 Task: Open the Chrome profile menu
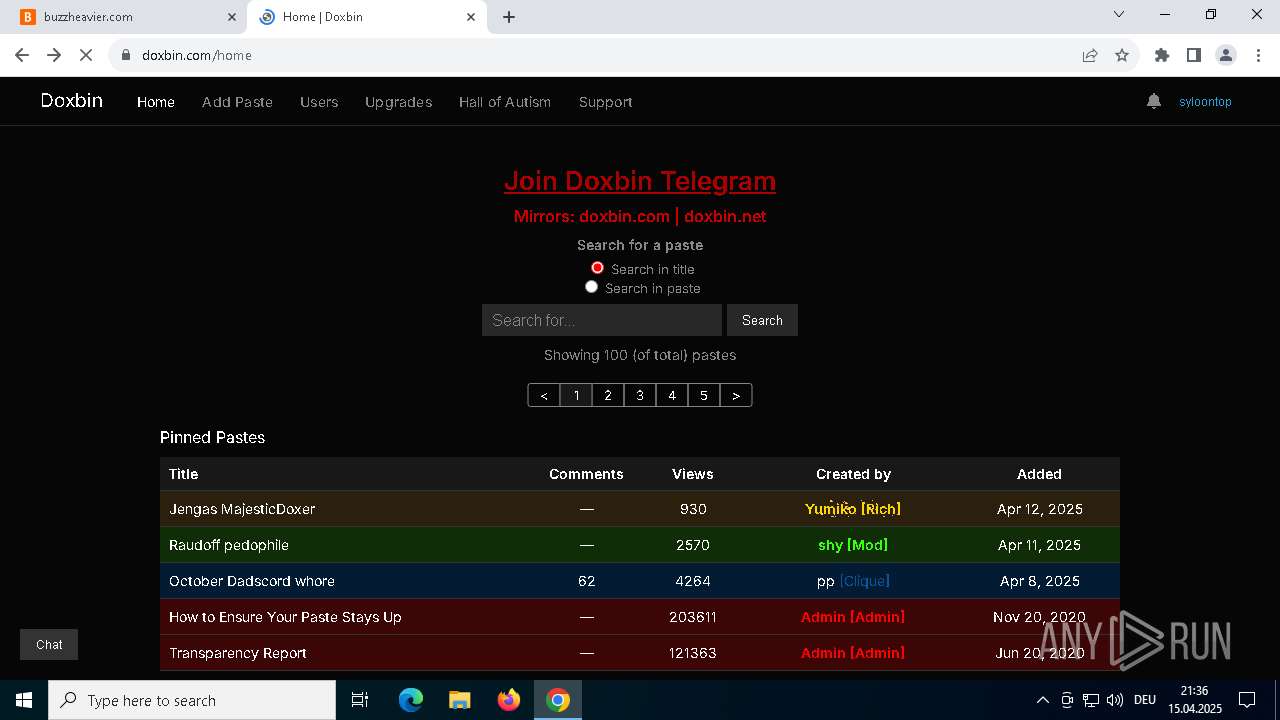pos(1226,55)
